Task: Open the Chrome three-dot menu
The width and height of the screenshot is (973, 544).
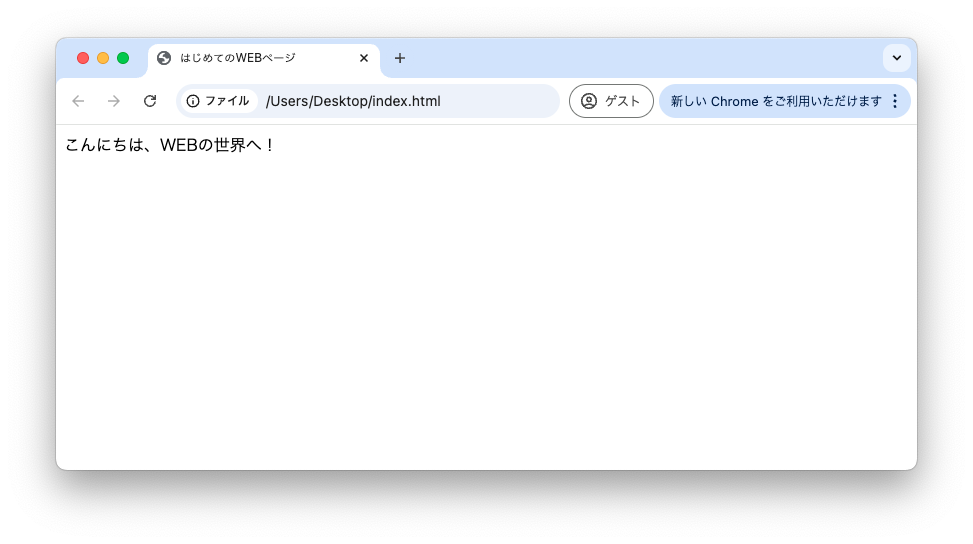Action: 895,101
